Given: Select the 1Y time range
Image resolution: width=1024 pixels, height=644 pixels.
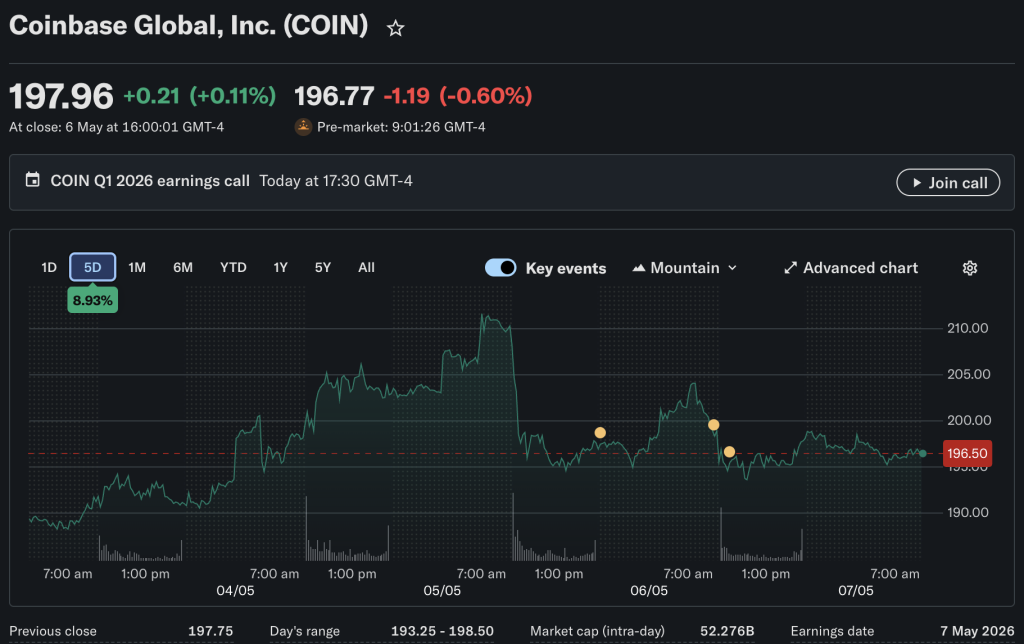Looking at the screenshot, I should [280, 267].
